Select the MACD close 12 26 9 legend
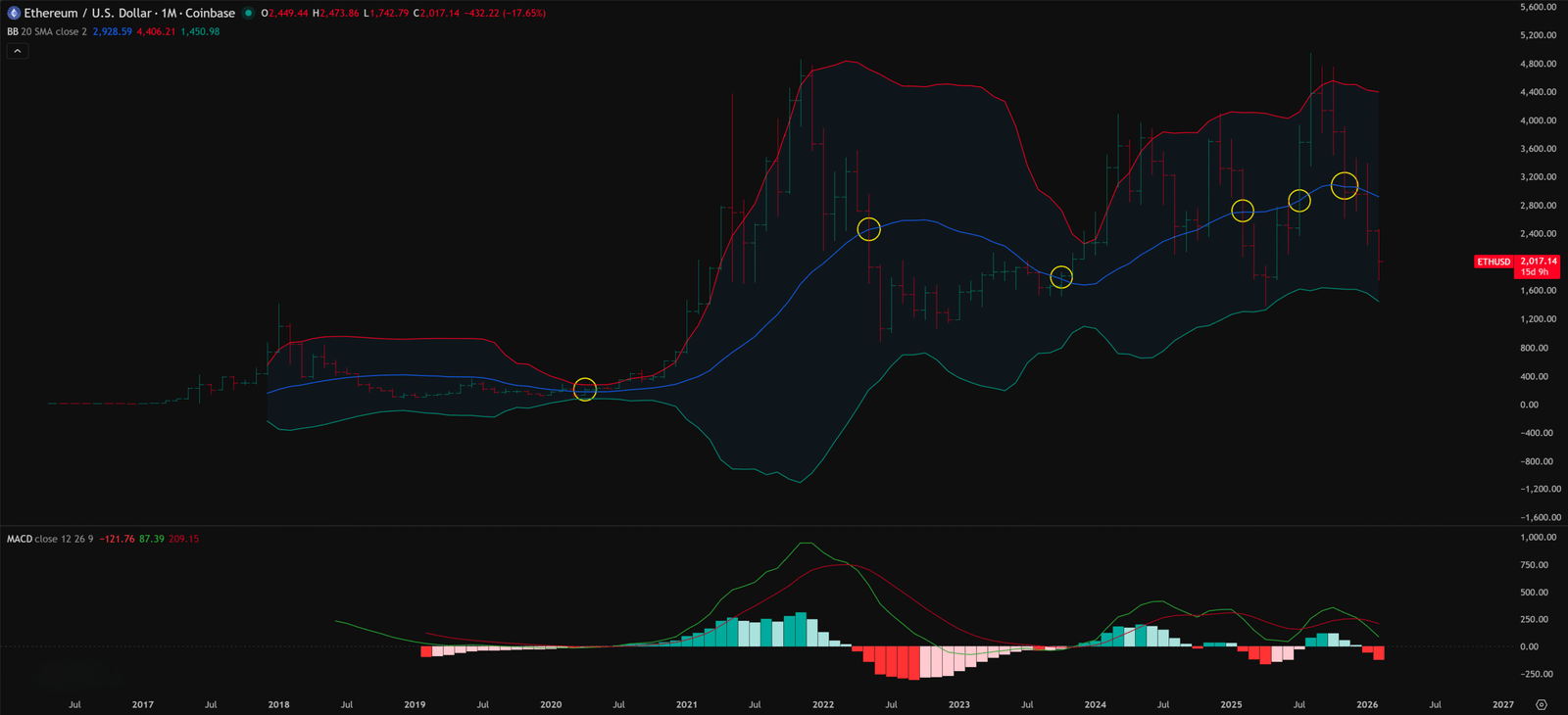This screenshot has height=715, width=1568. pos(50,539)
